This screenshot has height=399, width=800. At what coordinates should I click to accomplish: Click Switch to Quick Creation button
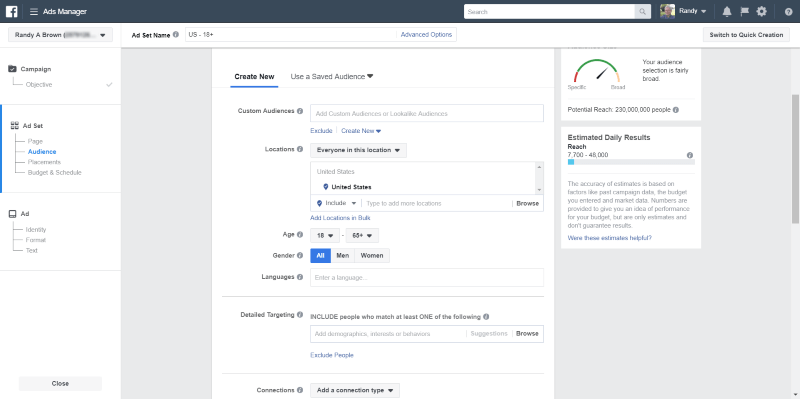coord(746,35)
